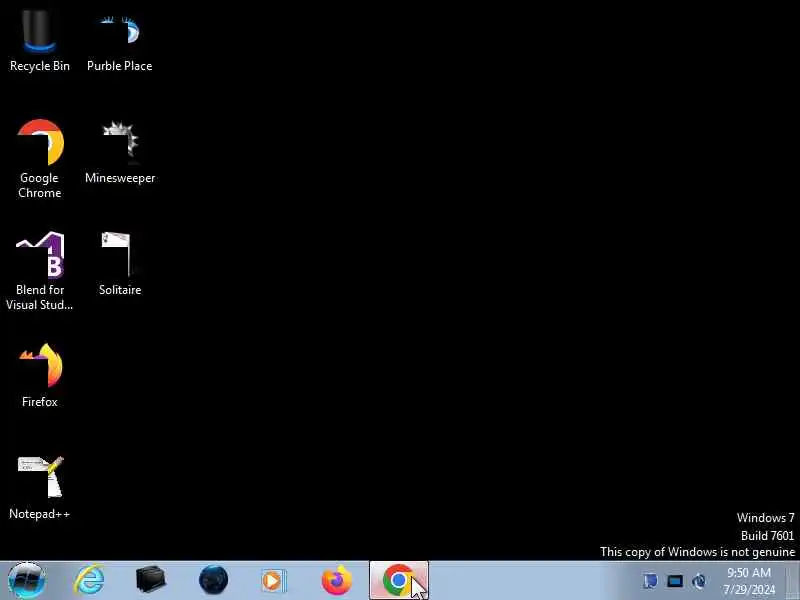Click the 'Recycle Bin' label text

pos(40,66)
